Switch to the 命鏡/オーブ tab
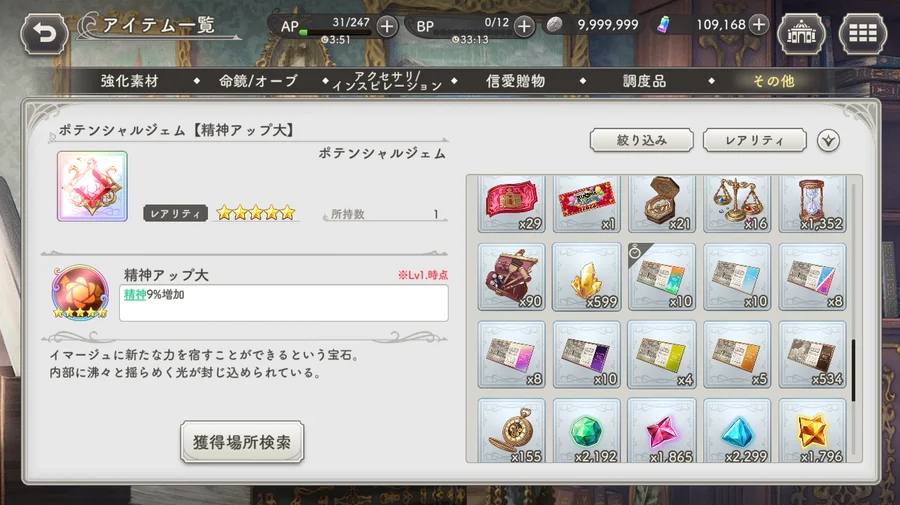900x505 pixels. click(258, 81)
